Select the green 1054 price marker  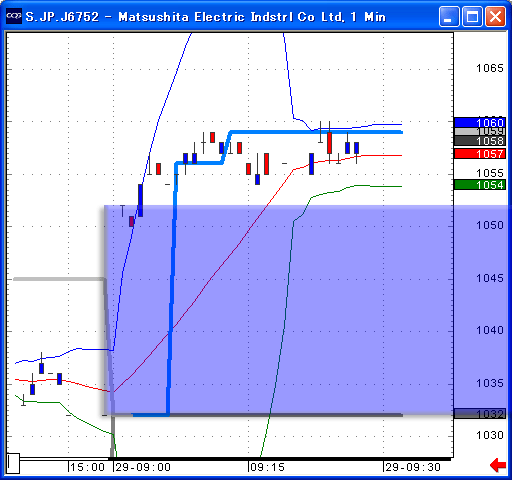pos(480,184)
